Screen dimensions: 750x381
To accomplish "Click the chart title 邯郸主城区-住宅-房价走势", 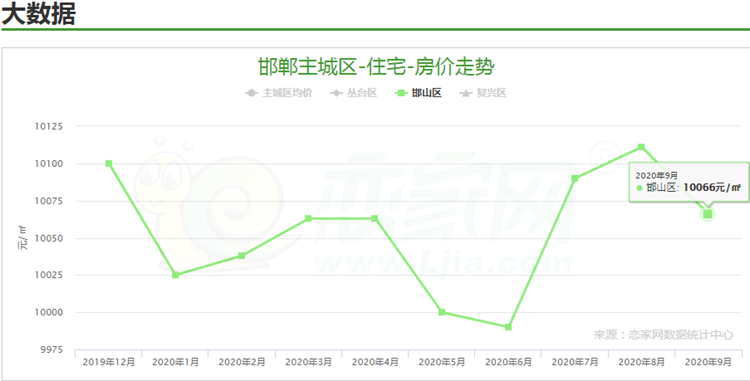I will (x=376, y=67).
